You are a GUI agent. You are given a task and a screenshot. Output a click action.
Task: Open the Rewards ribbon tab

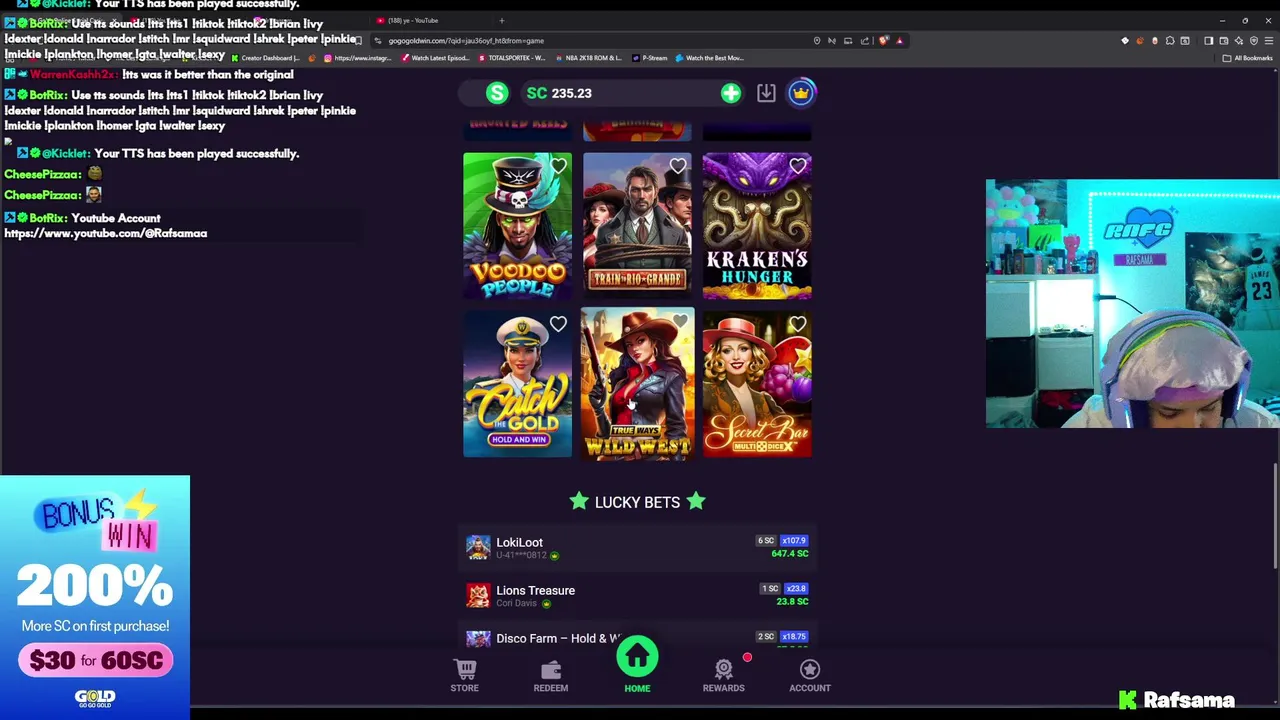(x=723, y=676)
